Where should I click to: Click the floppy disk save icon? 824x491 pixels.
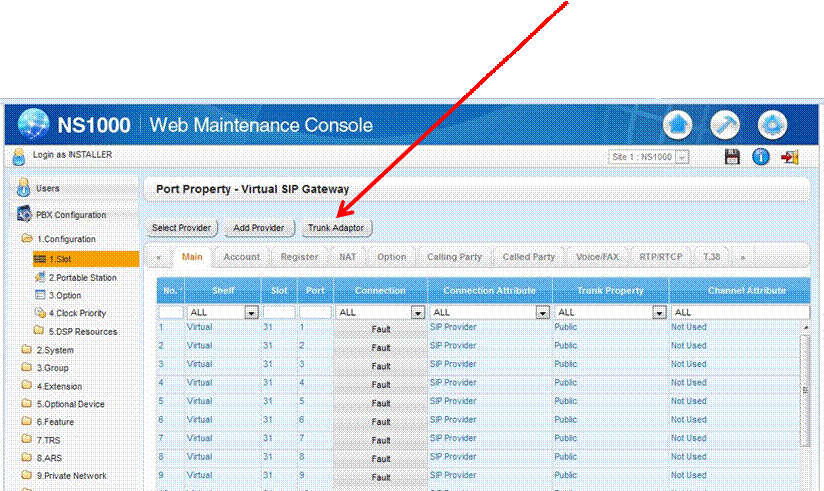[732, 157]
